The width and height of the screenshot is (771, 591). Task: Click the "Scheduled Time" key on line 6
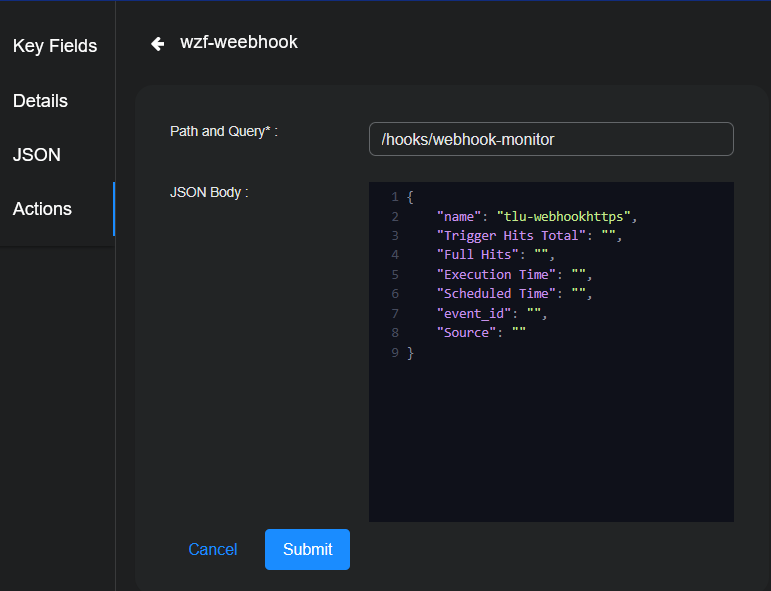496,294
